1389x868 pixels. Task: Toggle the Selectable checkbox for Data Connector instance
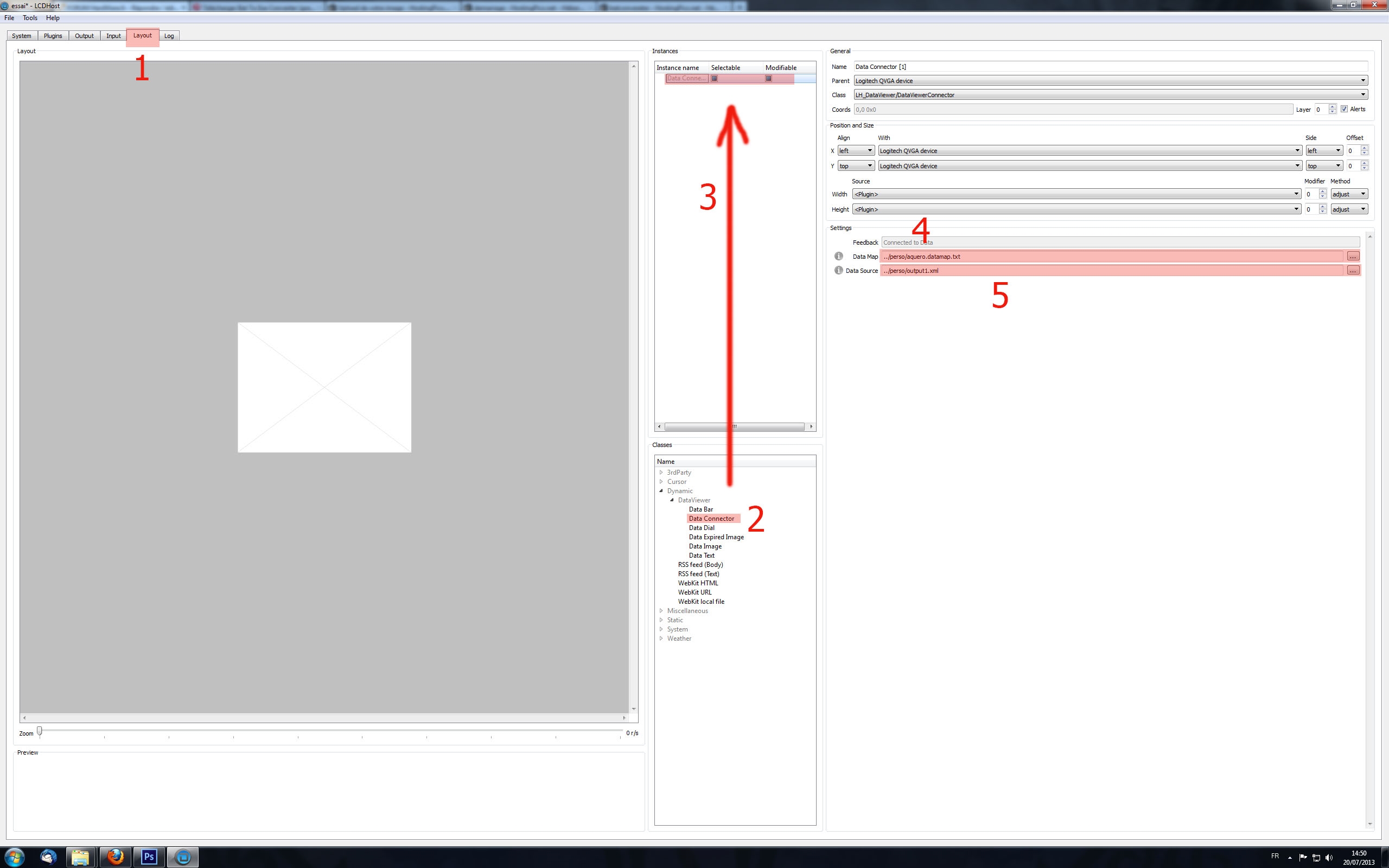coord(715,79)
